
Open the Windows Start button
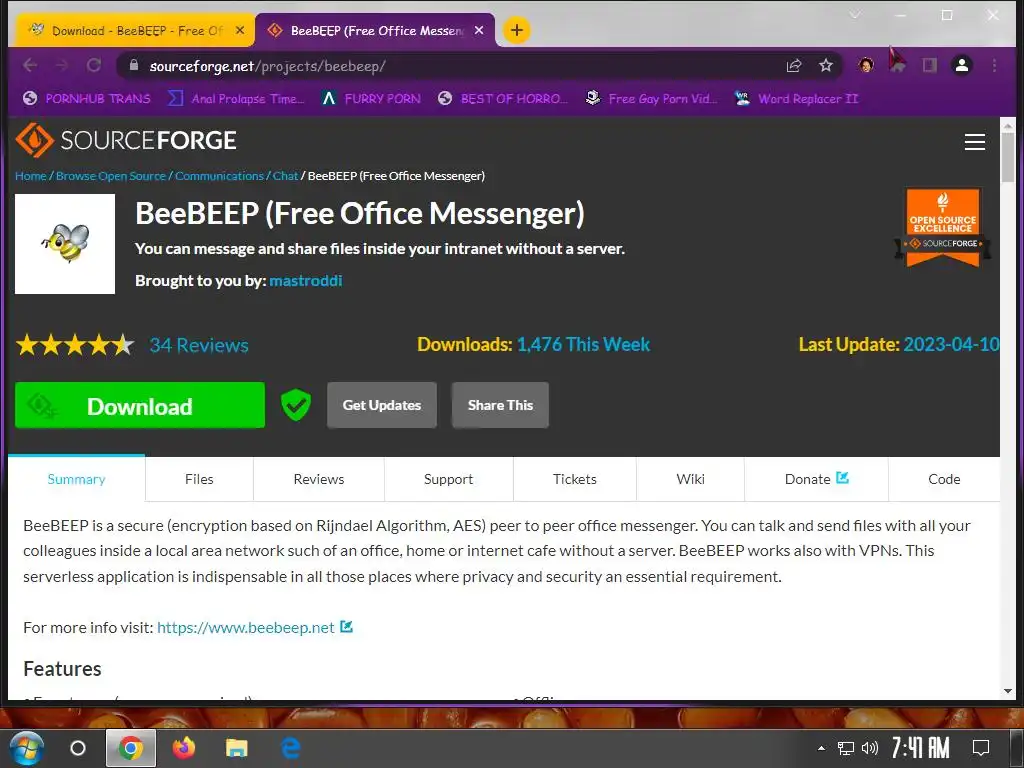(26, 748)
